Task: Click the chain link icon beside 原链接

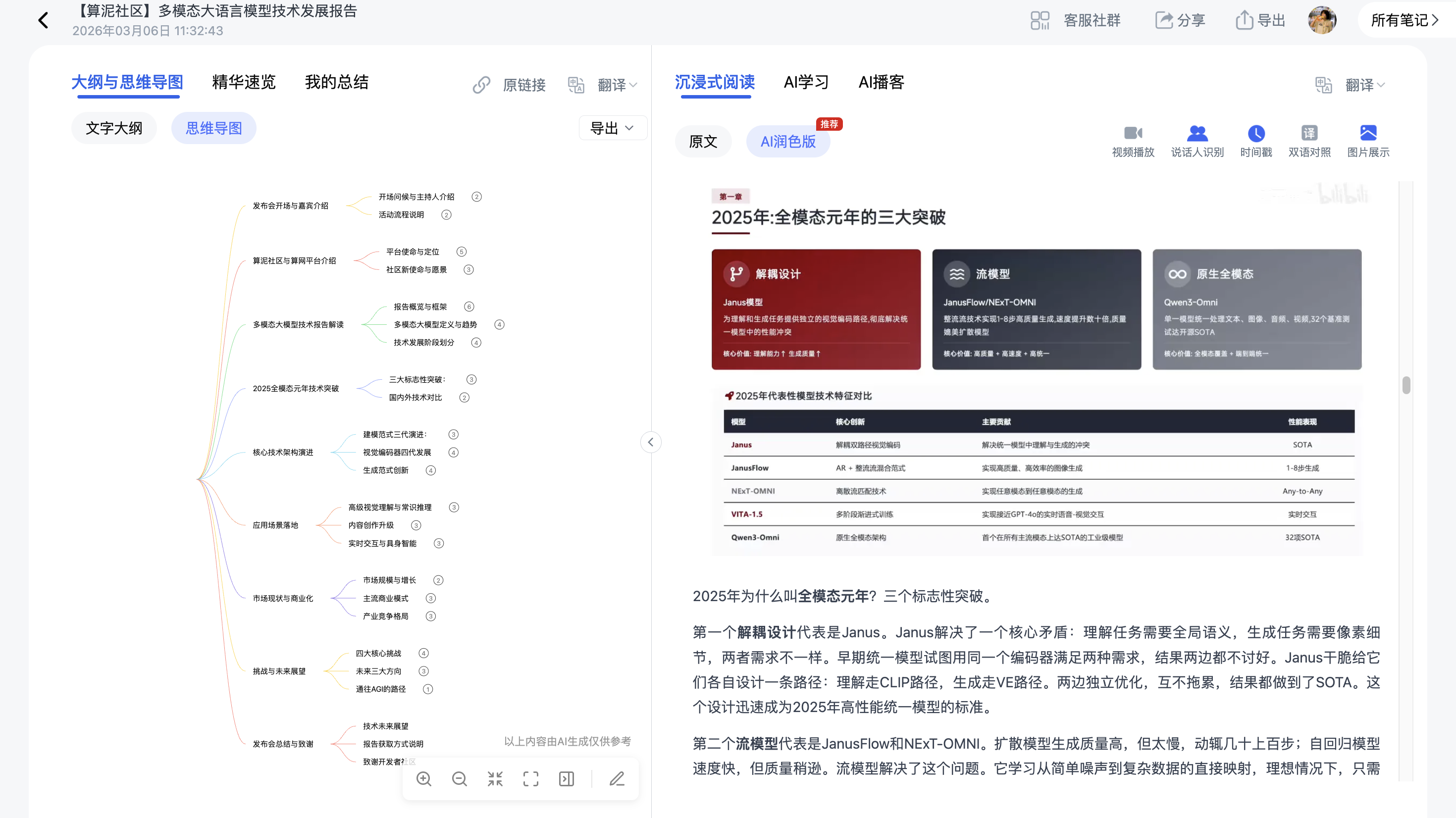Action: click(481, 85)
